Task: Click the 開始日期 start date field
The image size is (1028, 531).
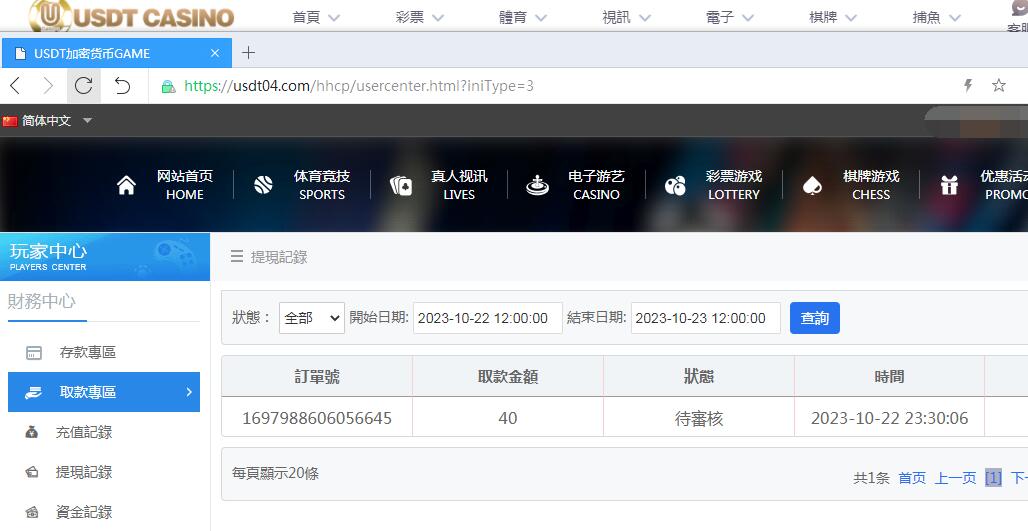Action: [x=487, y=318]
